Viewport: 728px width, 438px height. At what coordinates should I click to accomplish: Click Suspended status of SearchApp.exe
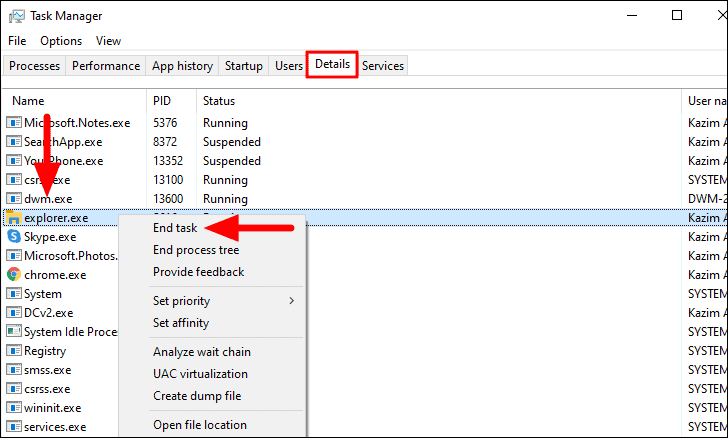pos(232,142)
